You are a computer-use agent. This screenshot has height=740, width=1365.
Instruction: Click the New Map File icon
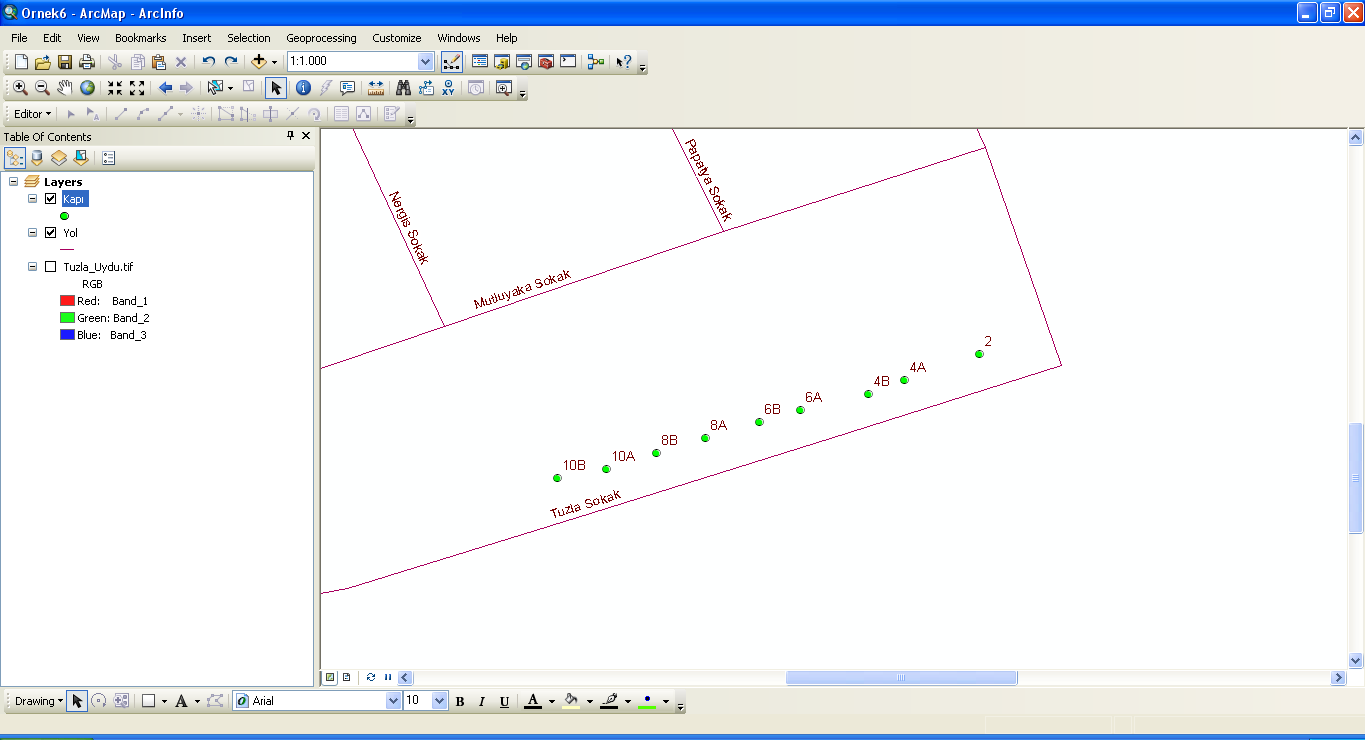[21, 62]
